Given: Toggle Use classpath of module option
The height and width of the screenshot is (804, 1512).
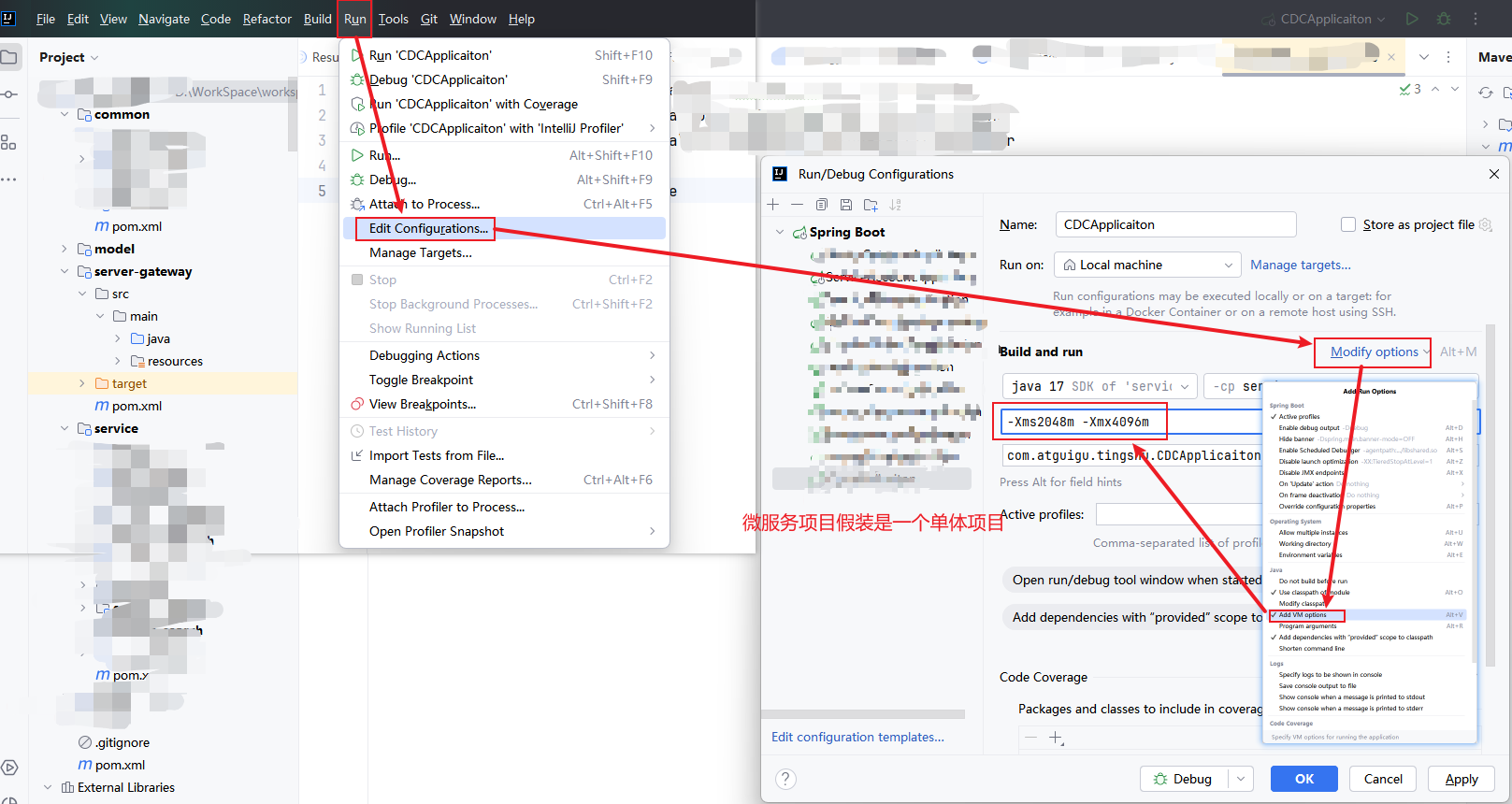Looking at the screenshot, I should pos(1314,593).
